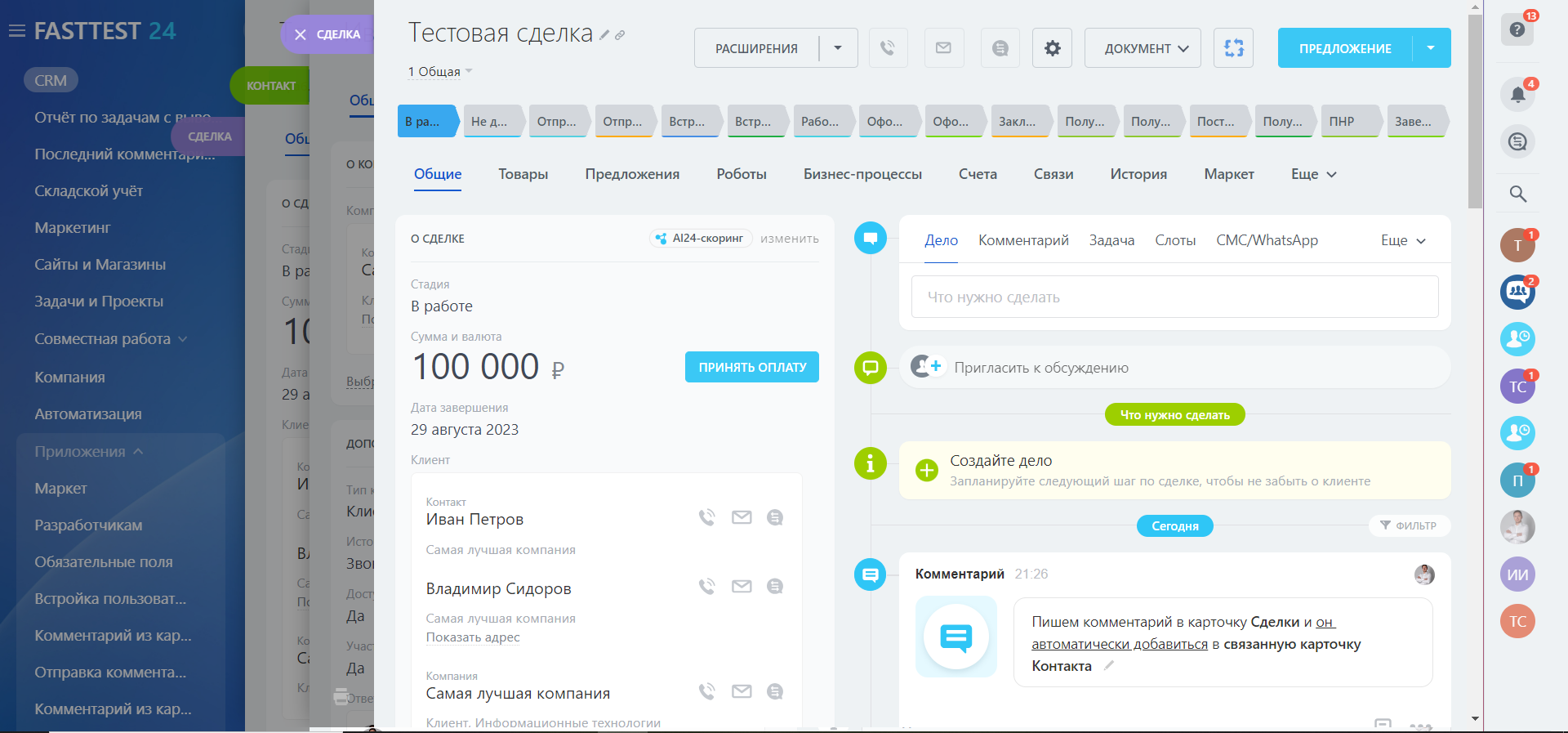The width and height of the screenshot is (1568, 733).
Task: Open the group chat icon with badge 2
Action: (x=1517, y=292)
